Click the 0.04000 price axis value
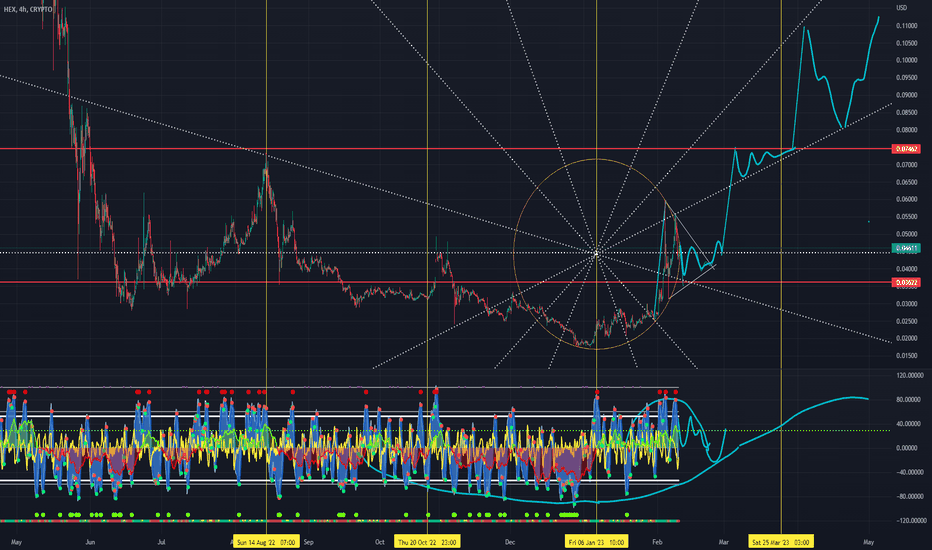 click(906, 269)
